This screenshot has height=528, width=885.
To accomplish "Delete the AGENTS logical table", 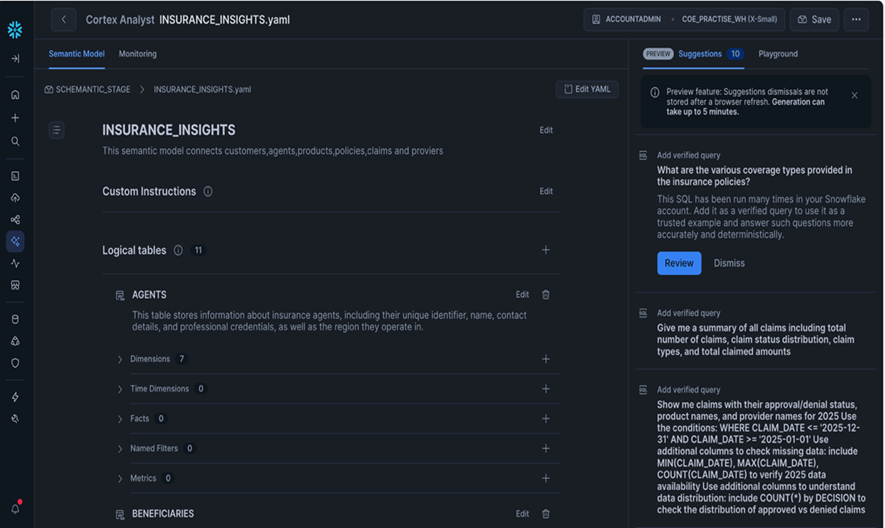I will pyautogui.click(x=546, y=295).
